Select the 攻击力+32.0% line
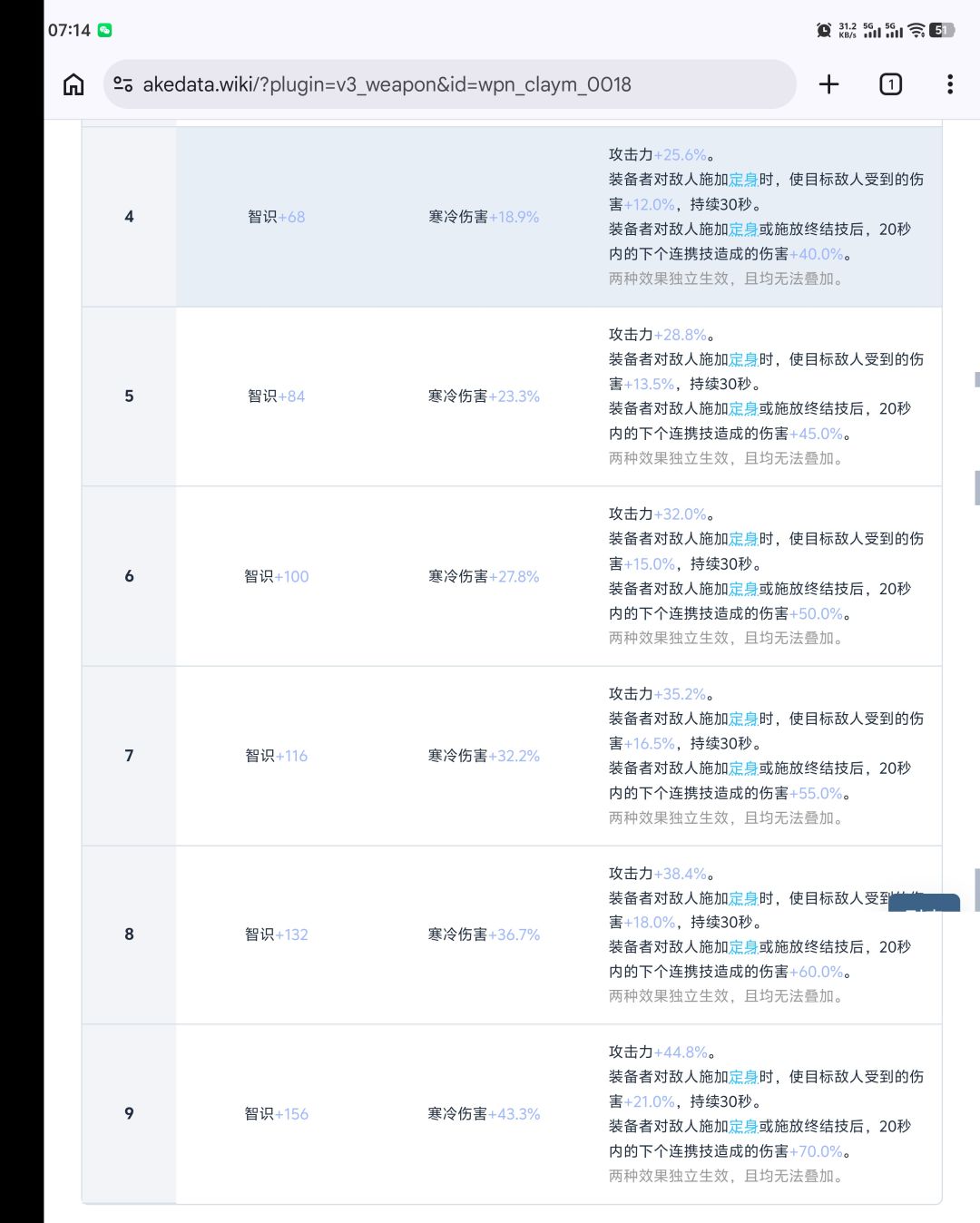This screenshot has height=1223, width=980. pyautogui.click(x=661, y=514)
